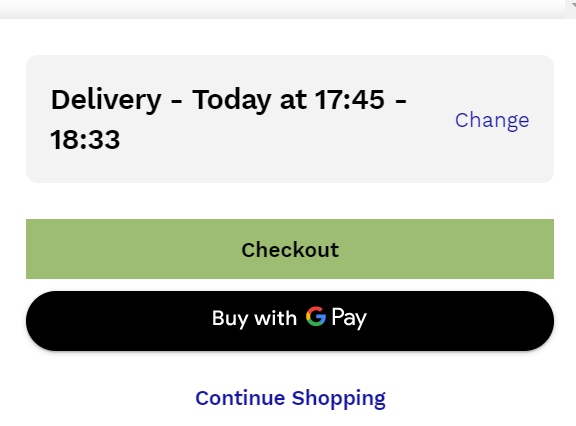The width and height of the screenshot is (576, 426).
Task: Follow the Continue Shopping link
Action: [290, 398]
